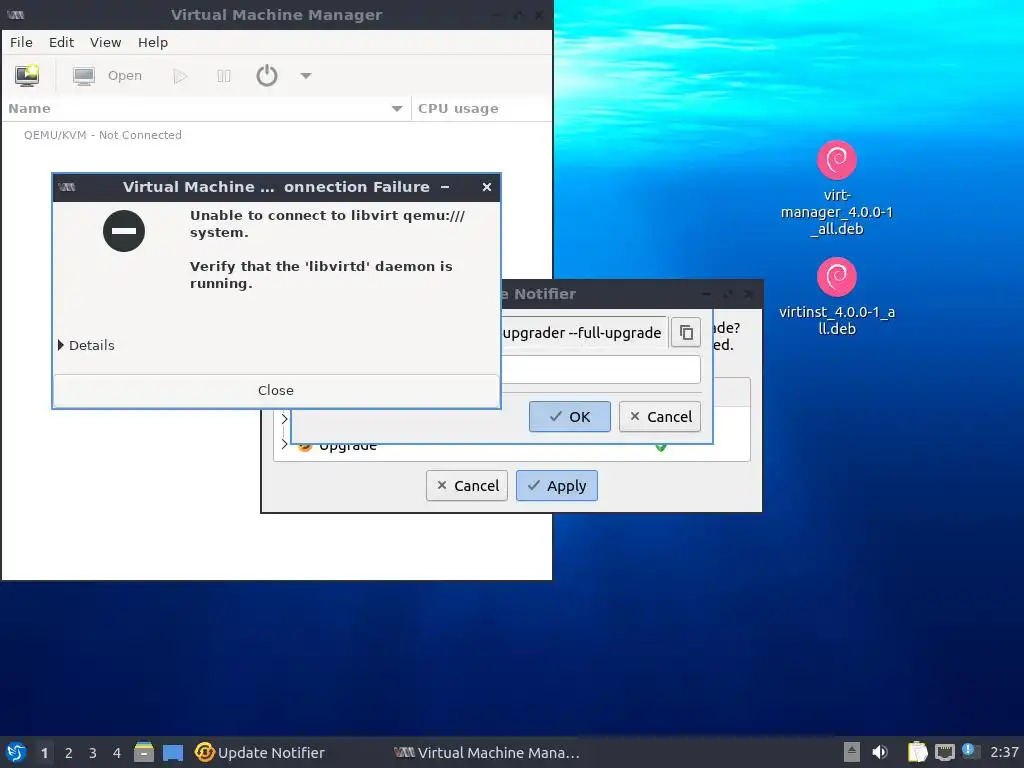The width and height of the screenshot is (1024, 768).
Task: Switch to workspace 2 in the taskbar
Action: point(69,753)
